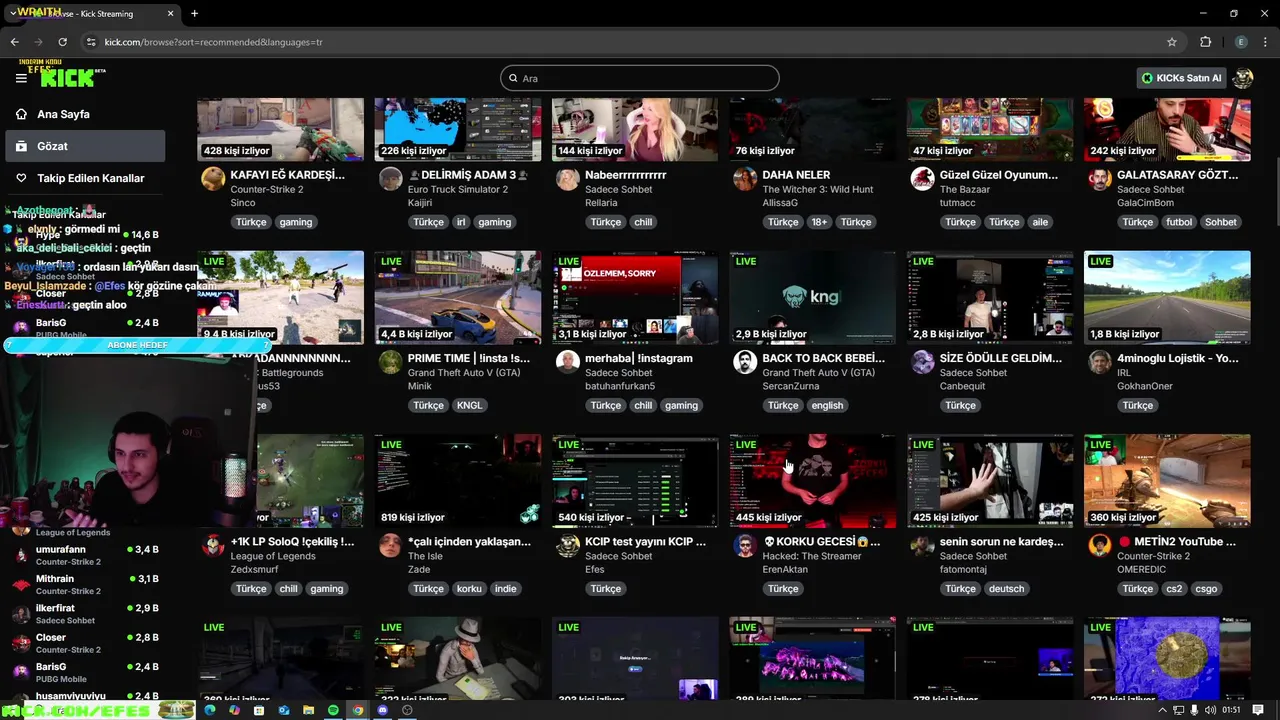Viewport: 1280px width, 720px height.
Task: Open the Chrome profile E icon
Action: [1241, 42]
